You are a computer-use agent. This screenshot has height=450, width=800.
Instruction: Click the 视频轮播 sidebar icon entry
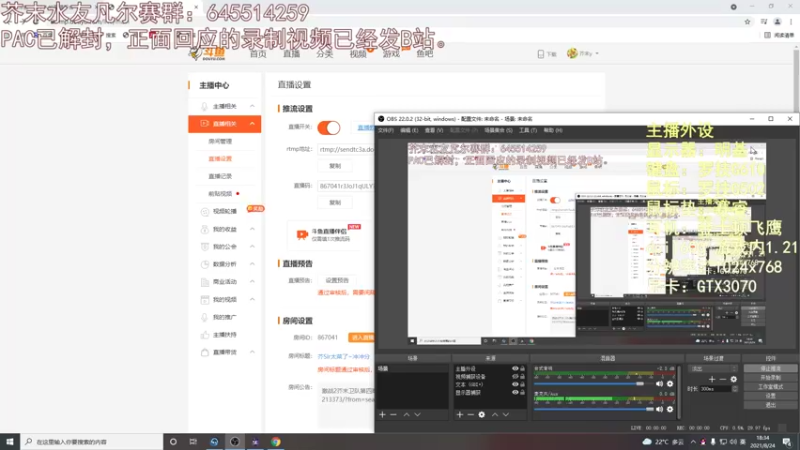click(205, 211)
